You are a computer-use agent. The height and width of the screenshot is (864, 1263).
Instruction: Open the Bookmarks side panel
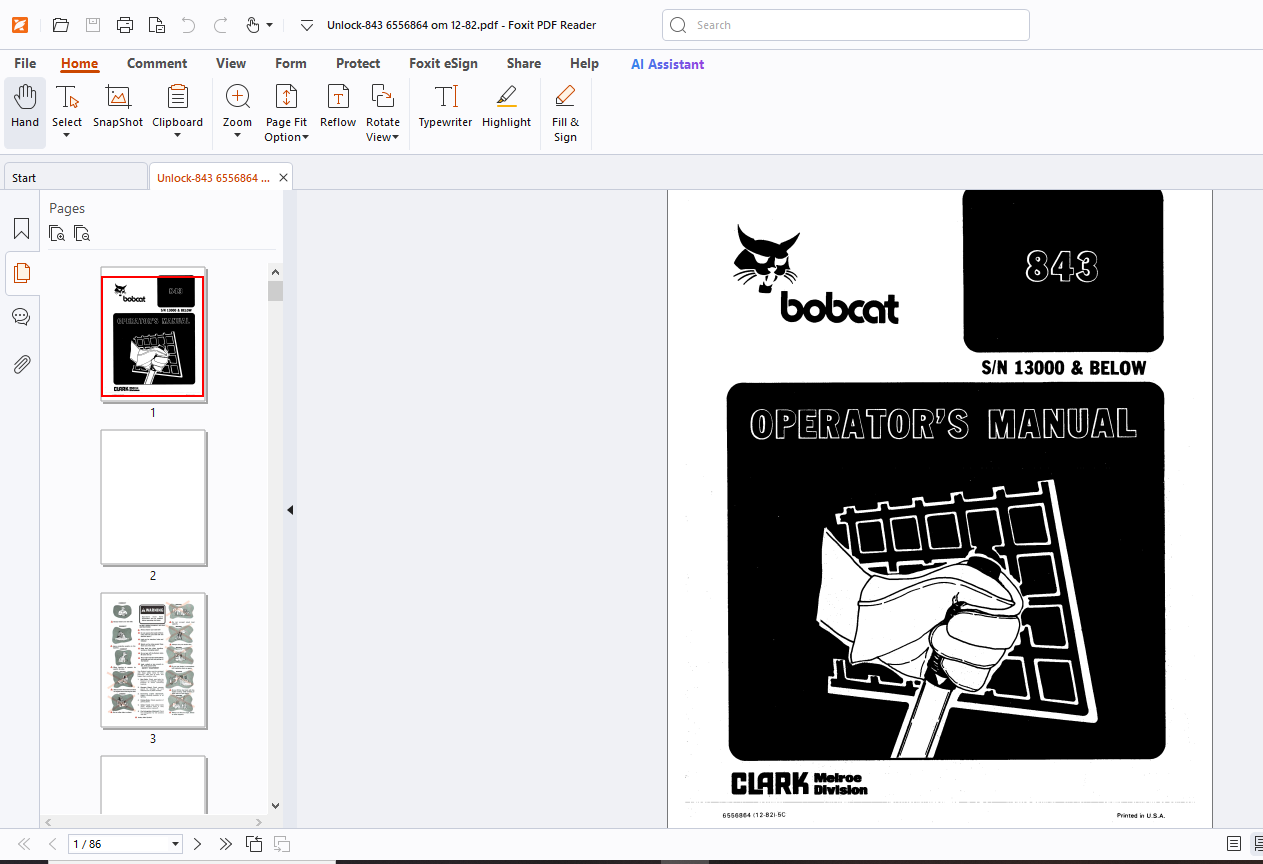[x=21, y=229]
